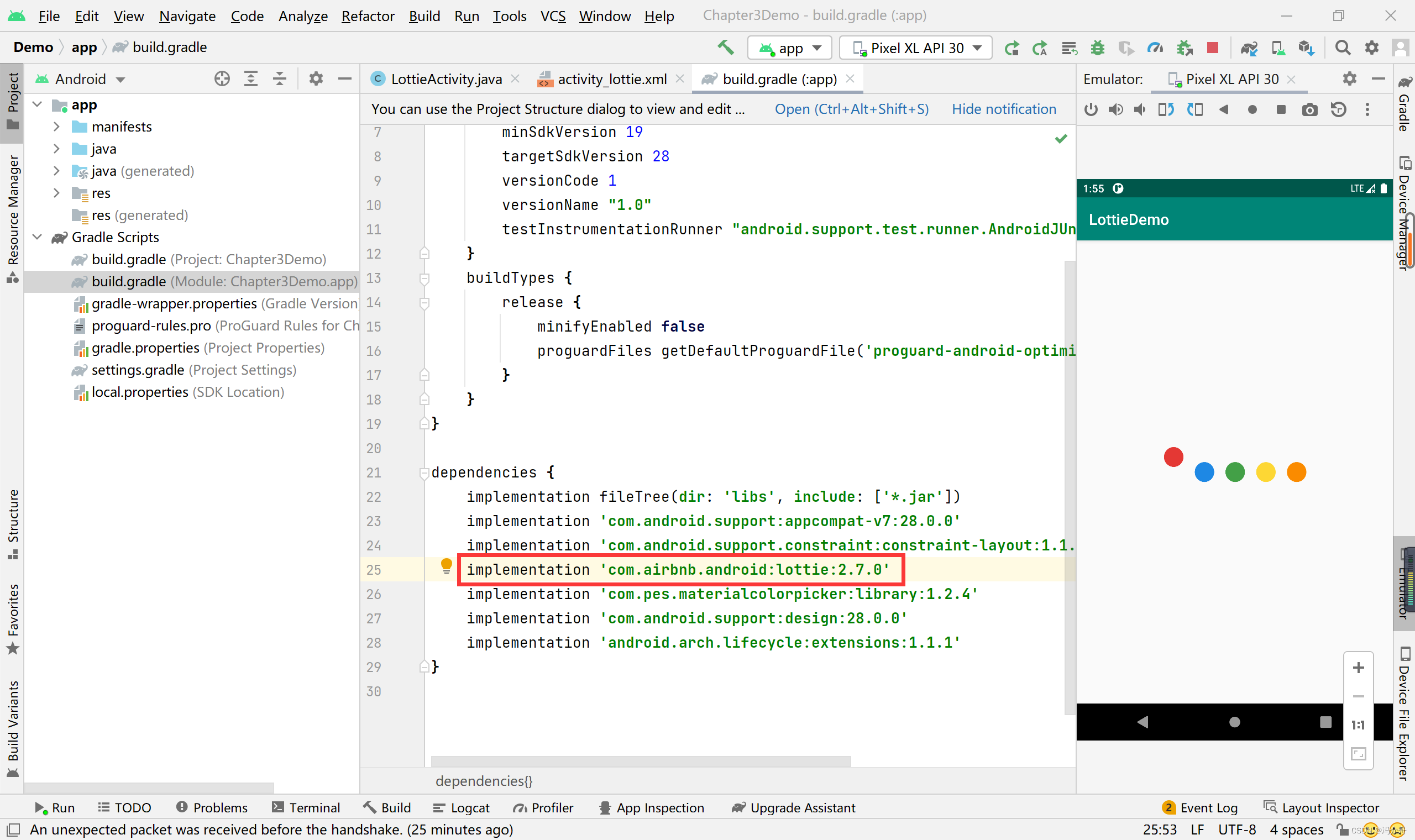Take emulator screenshot with camera icon
This screenshot has height=840, width=1415.
coord(1309,109)
